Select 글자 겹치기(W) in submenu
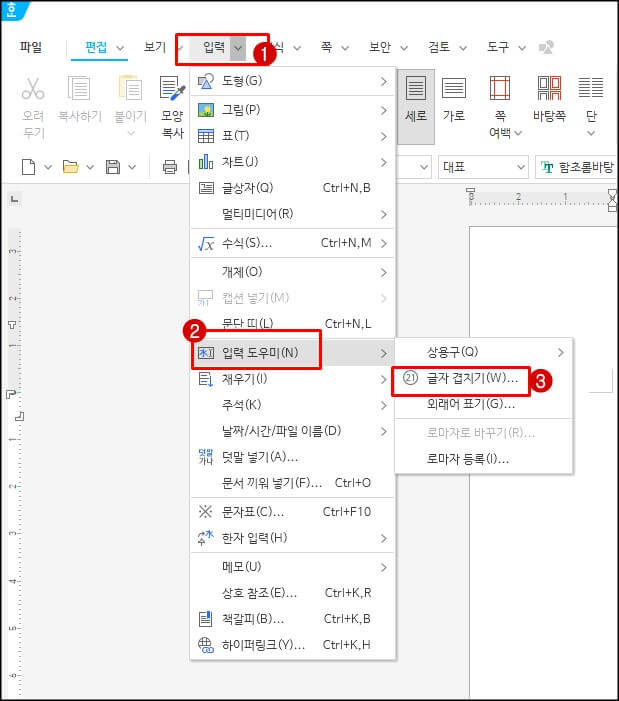Viewport: 619px width, 701px height. point(484,379)
